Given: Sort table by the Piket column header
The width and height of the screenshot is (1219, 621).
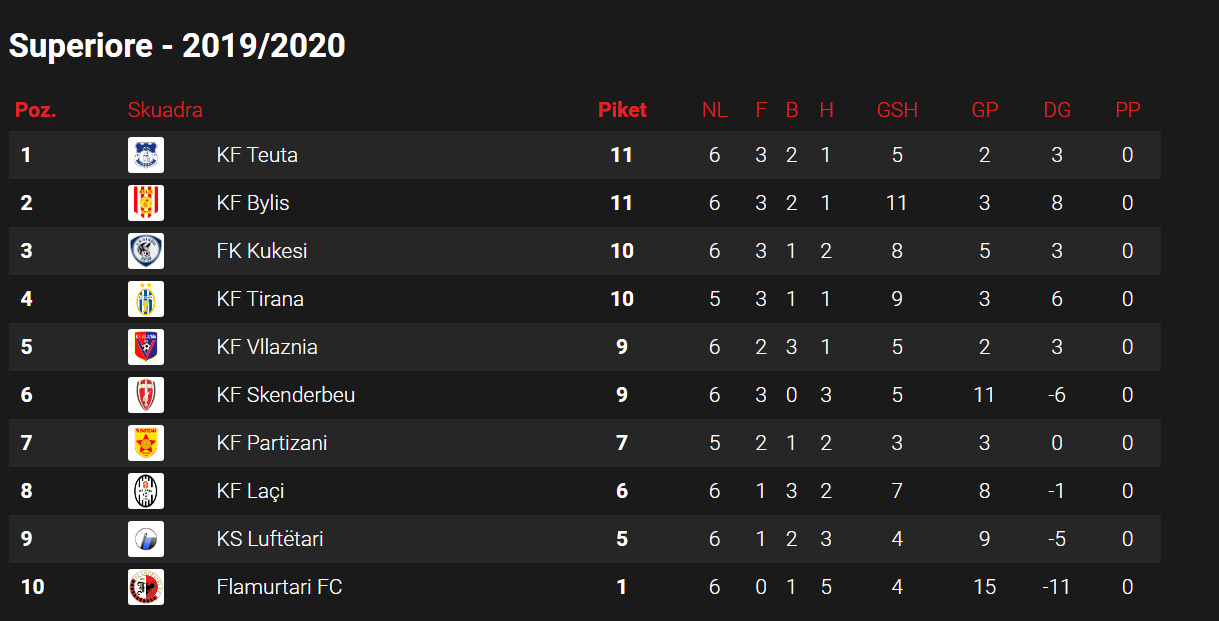Looking at the screenshot, I should [x=622, y=110].
